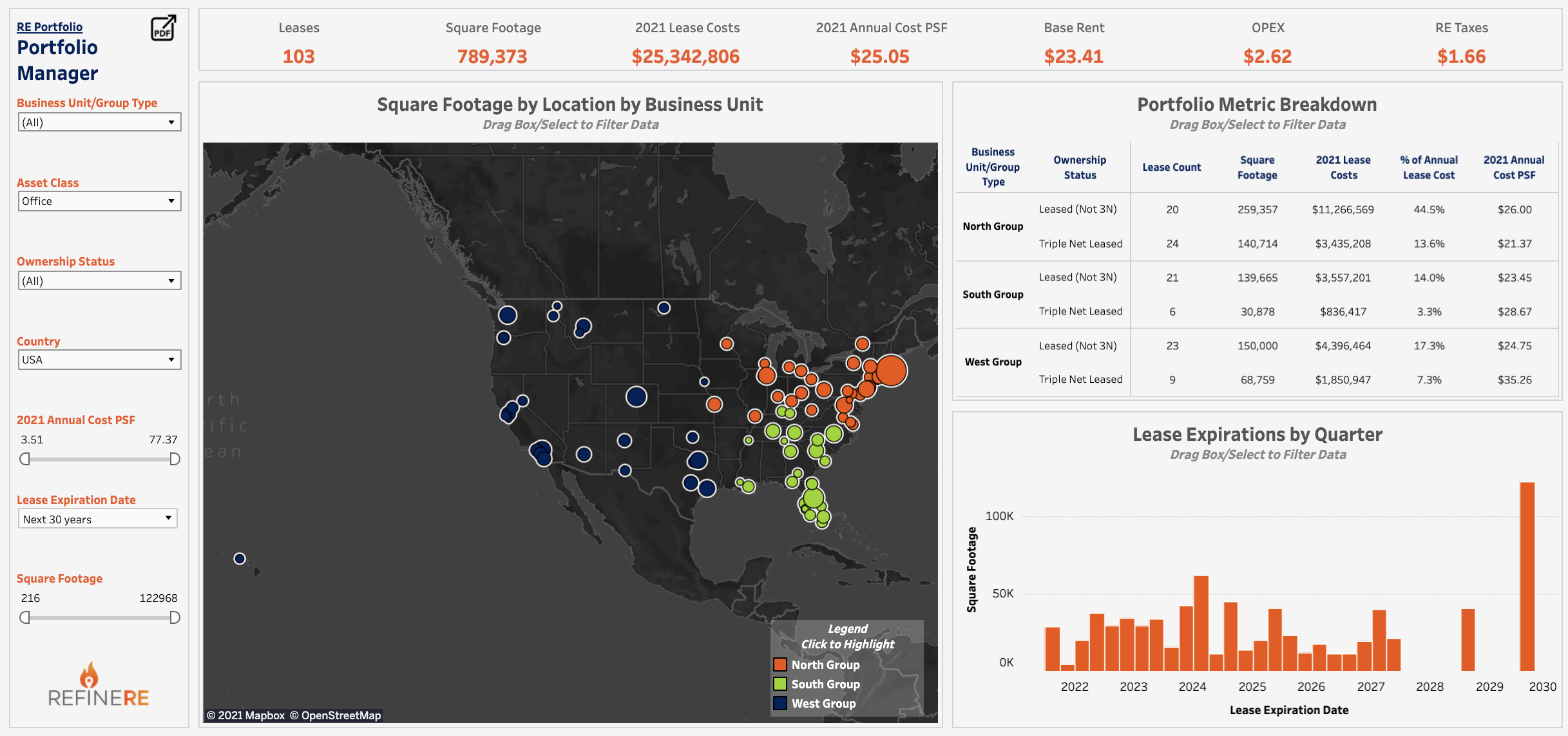The height and width of the screenshot is (736, 1568).
Task: Click the Hawaii location dot on map
Action: [240, 559]
